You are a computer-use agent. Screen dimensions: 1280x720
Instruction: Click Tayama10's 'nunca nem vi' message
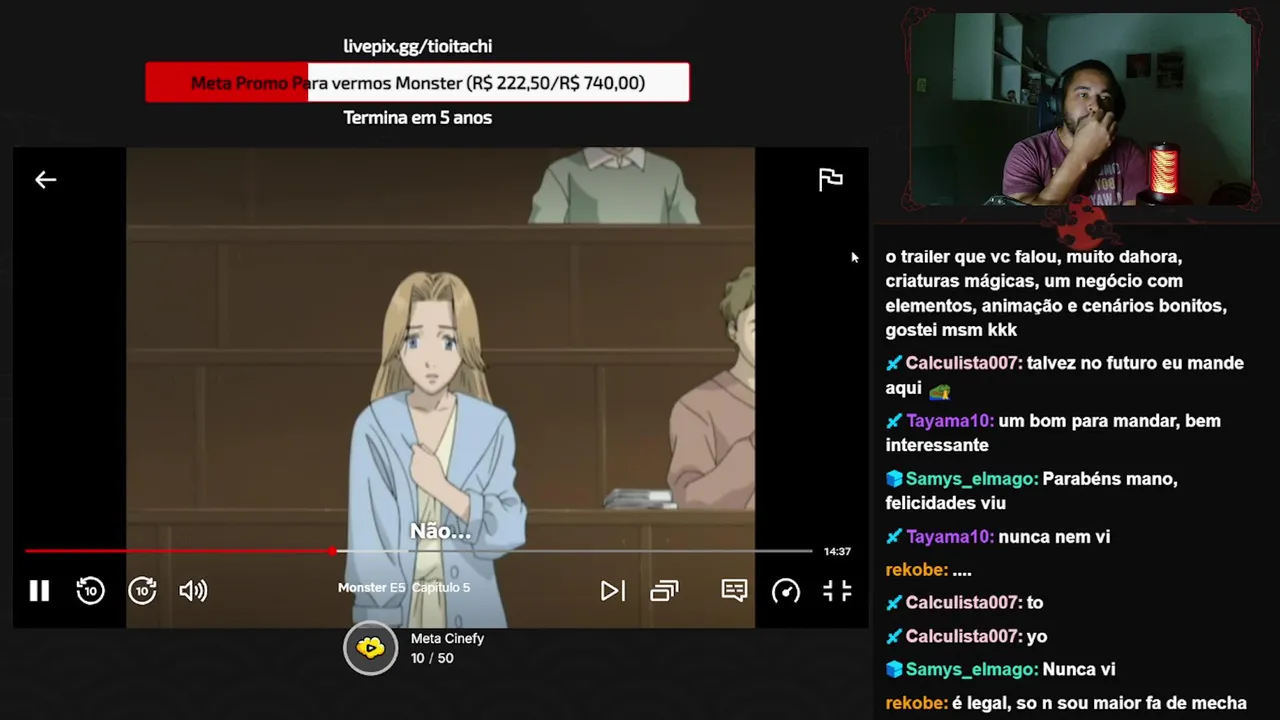998,537
